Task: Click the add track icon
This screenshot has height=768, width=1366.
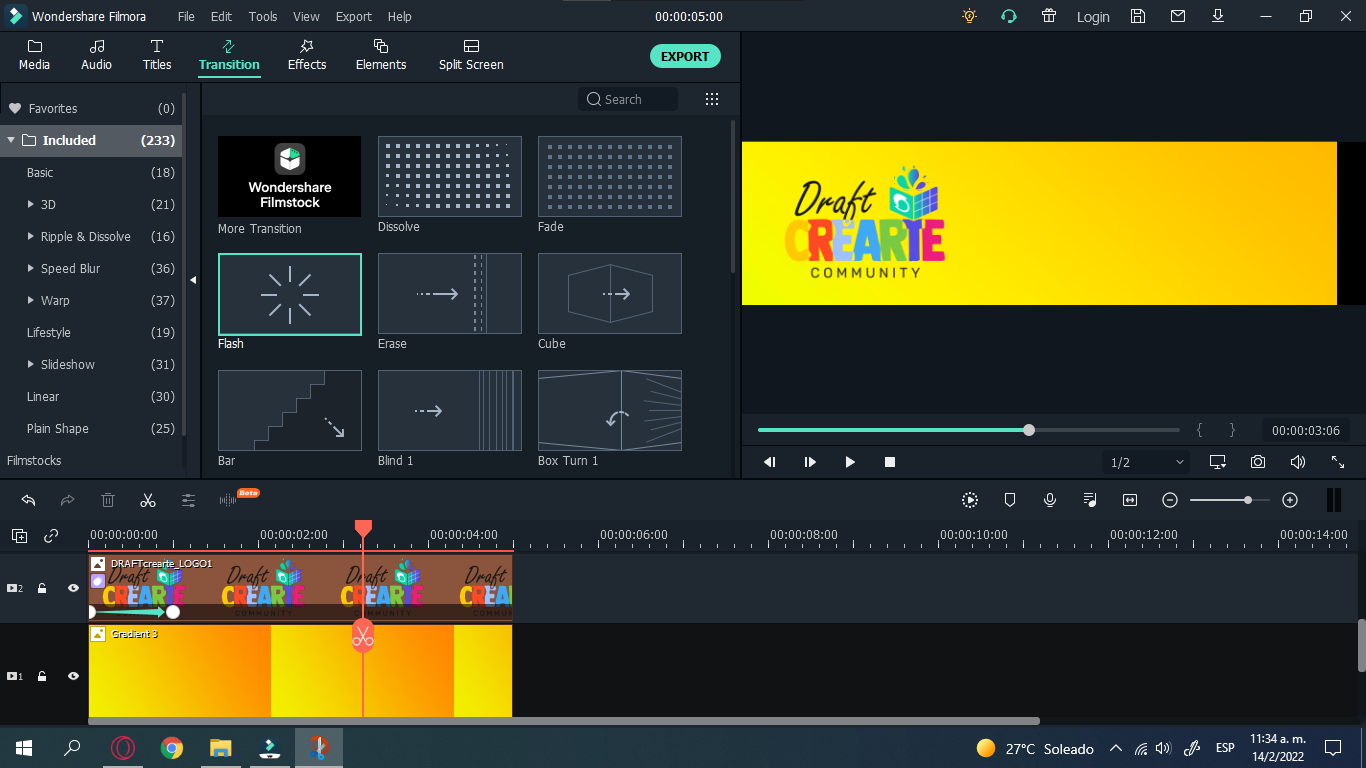Action: click(x=20, y=536)
